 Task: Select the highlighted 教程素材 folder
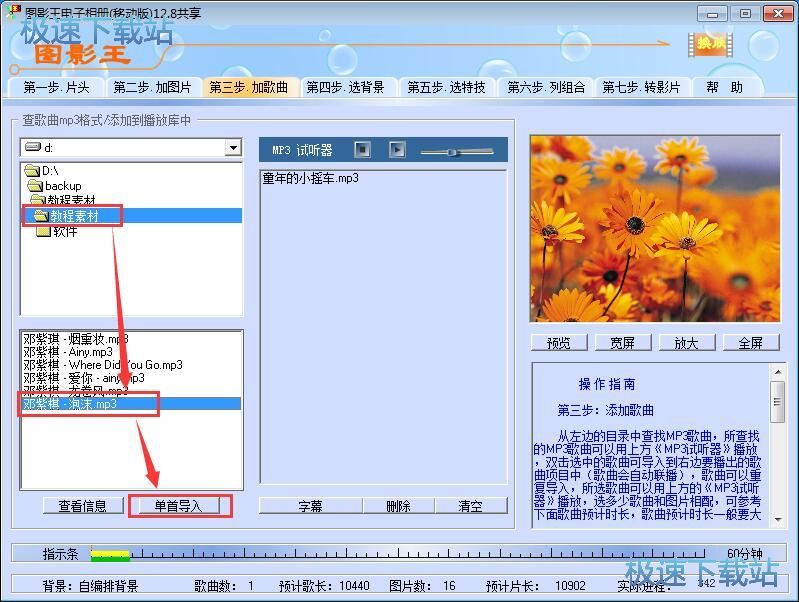(x=131, y=216)
